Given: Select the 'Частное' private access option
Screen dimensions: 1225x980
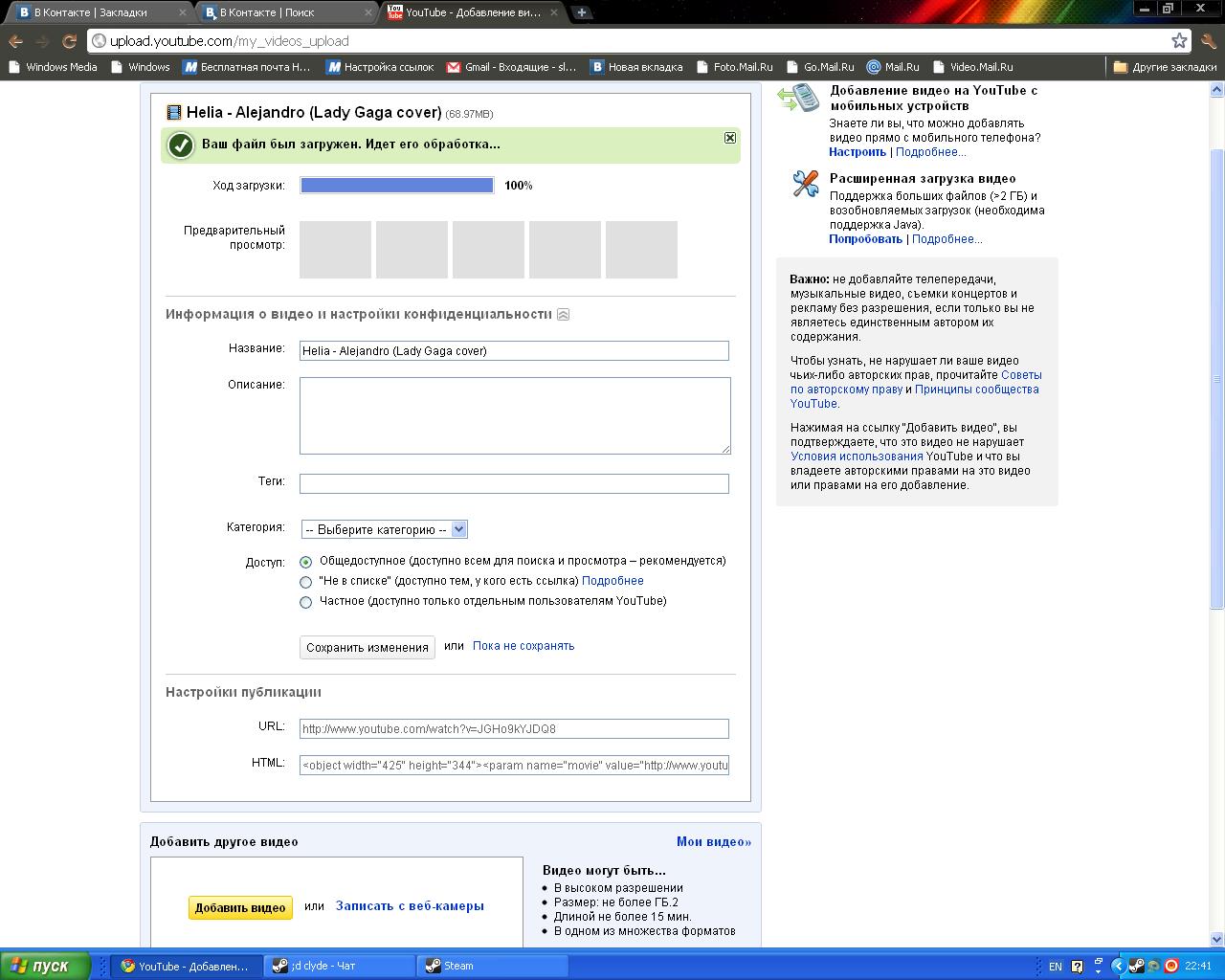Looking at the screenshot, I should point(306,602).
